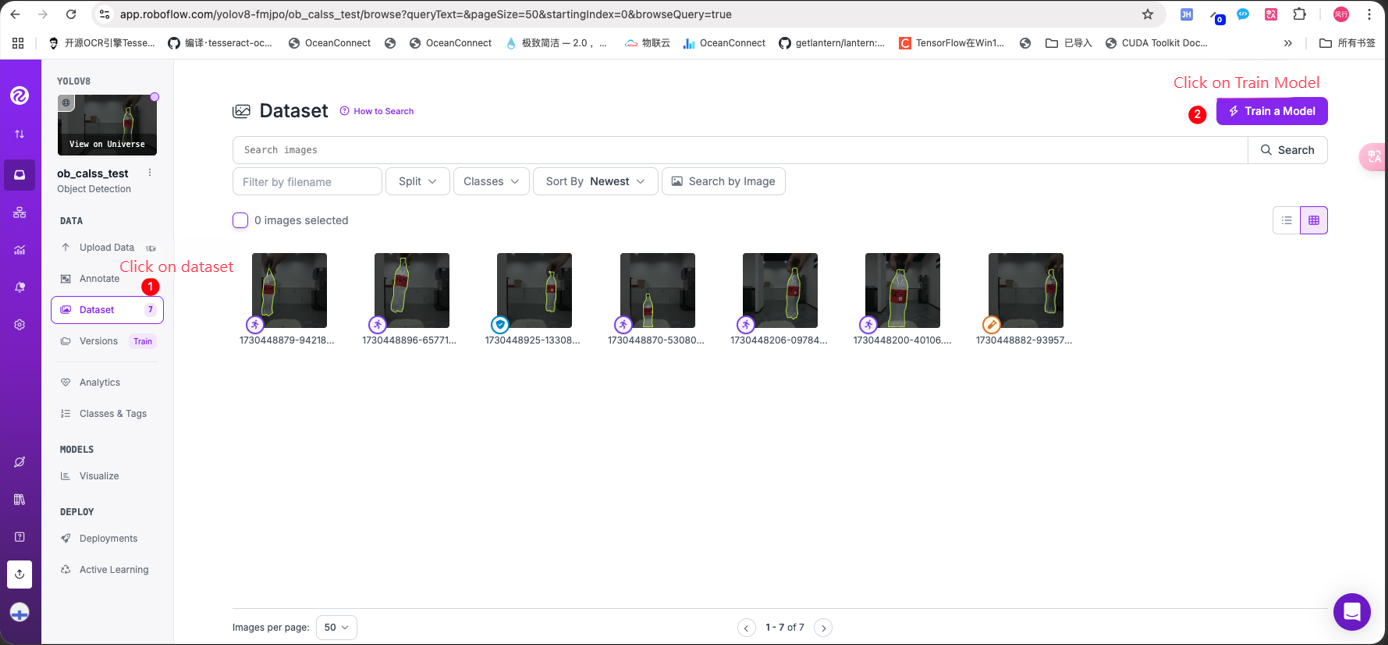Open the hierarchy diagram icon in left rail
This screenshot has width=1388, height=645.
tap(19, 213)
